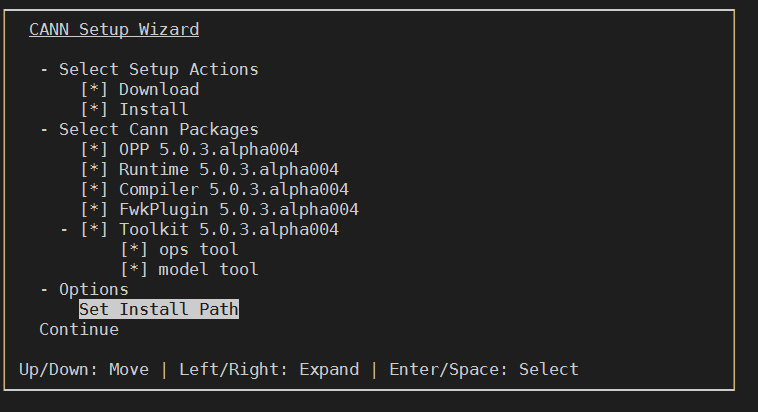The image size is (758, 412).
Task: Deselect the FwkPlugin 5.0.3.alpha004 checkbox
Action: click(x=94, y=210)
